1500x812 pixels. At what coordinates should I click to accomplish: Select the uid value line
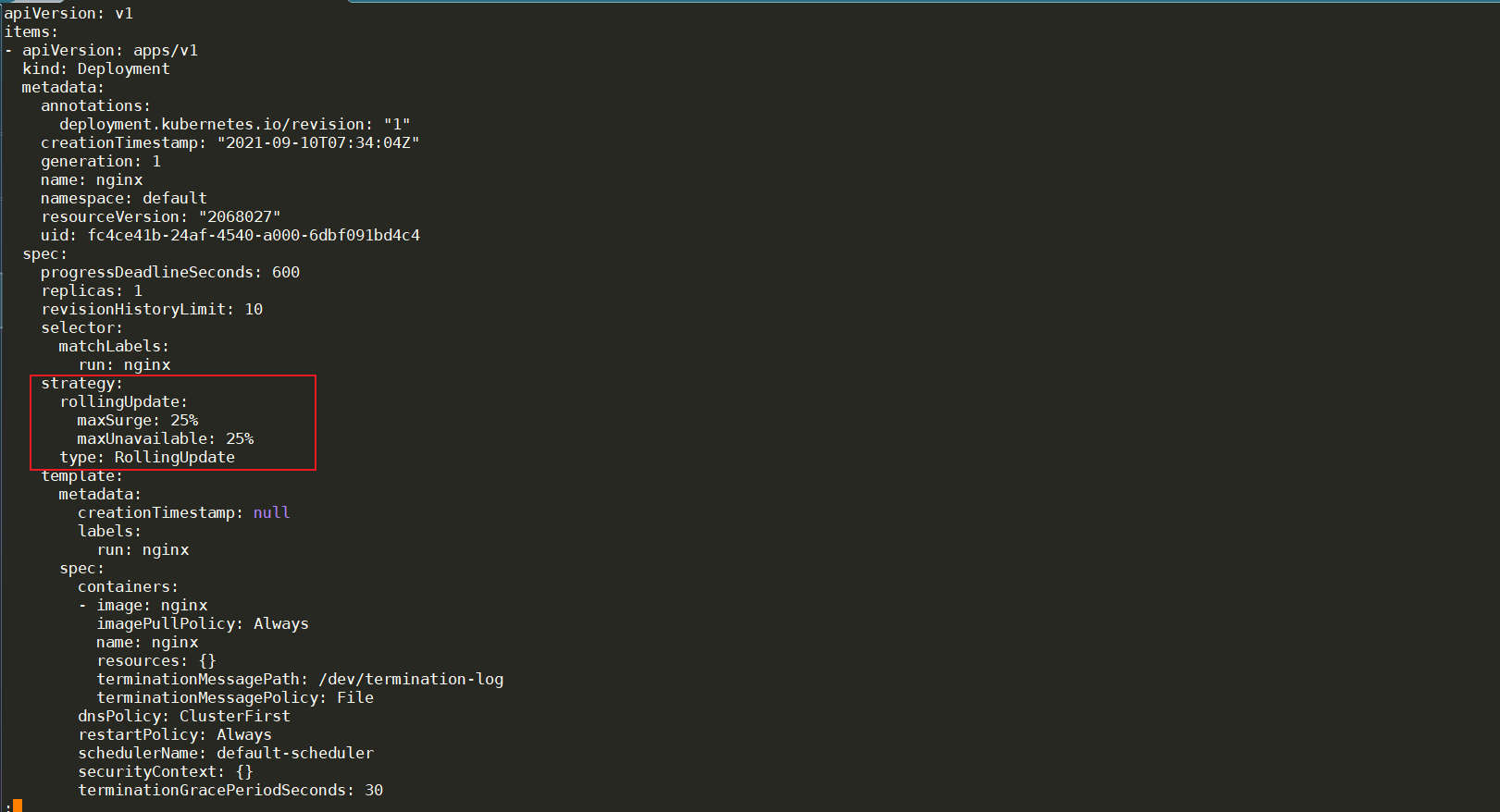click(230, 236)
